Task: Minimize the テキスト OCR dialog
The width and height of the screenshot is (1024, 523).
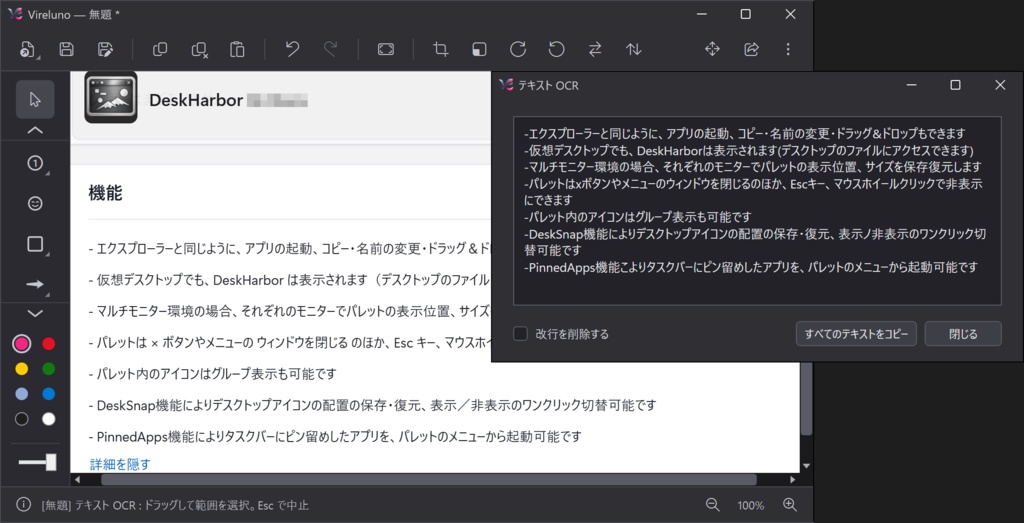Action: pos(910,85)
